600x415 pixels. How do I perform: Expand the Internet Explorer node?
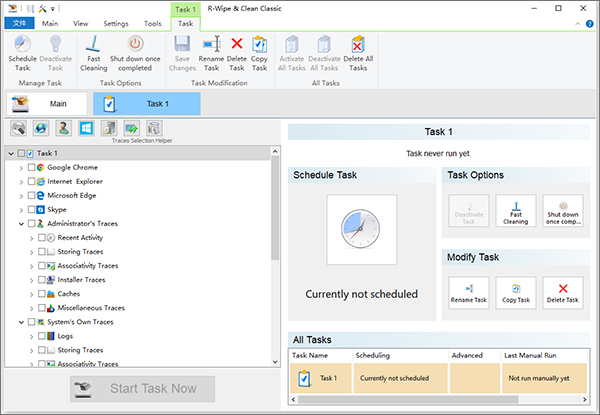point(21,182)
